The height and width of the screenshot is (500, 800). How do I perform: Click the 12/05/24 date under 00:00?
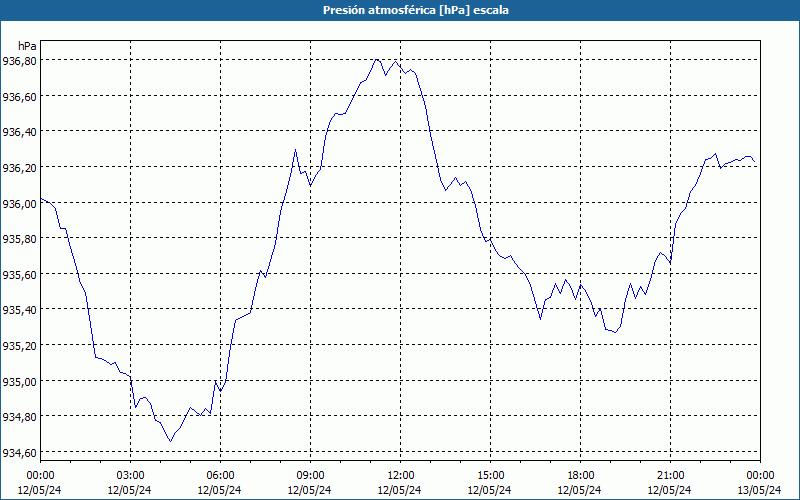40,490
